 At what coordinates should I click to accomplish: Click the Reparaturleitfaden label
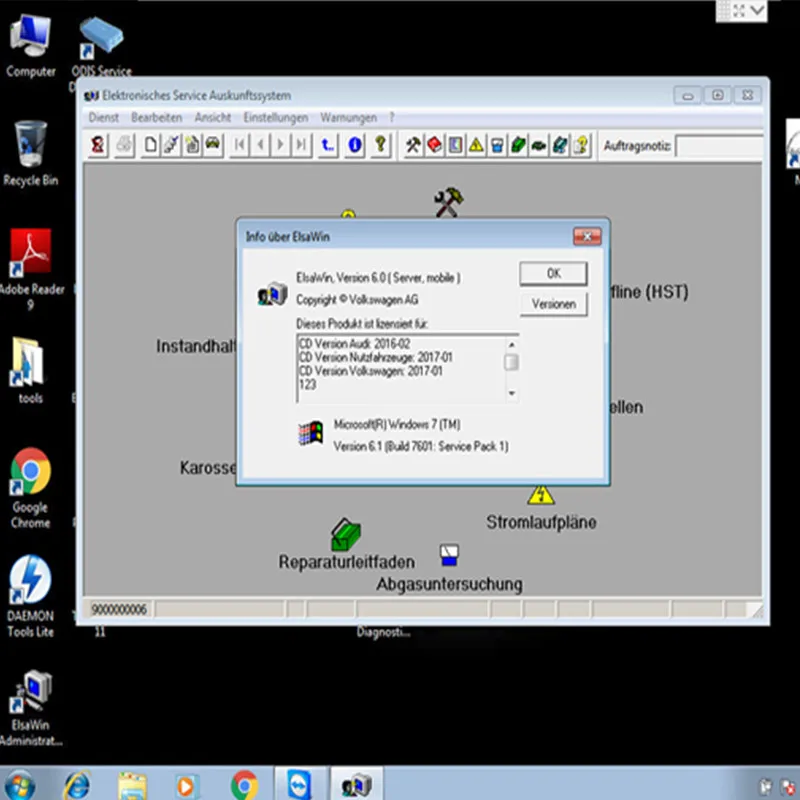click(x=346, y=562)
